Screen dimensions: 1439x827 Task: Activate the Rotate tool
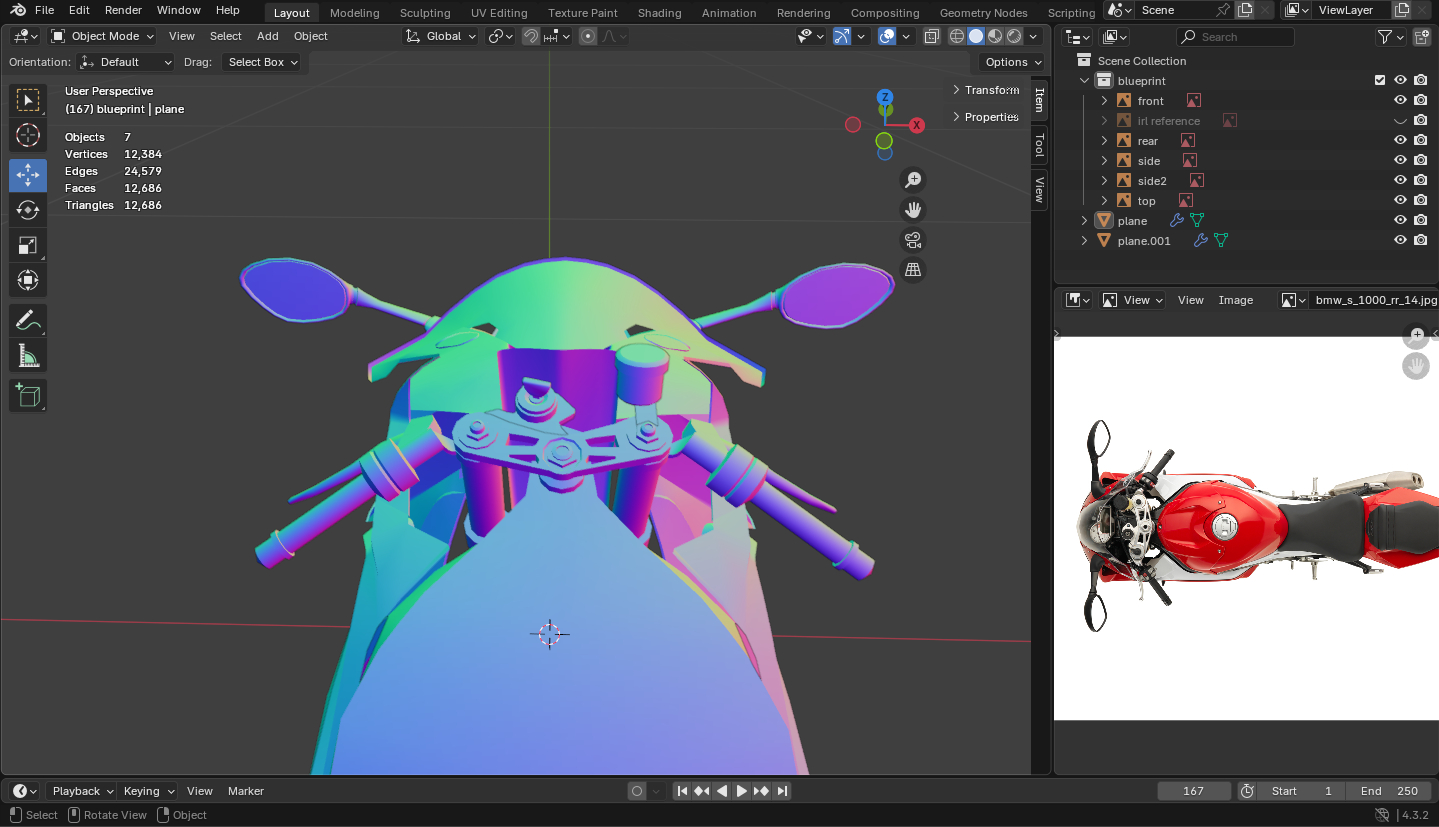(x=28, y=210)
